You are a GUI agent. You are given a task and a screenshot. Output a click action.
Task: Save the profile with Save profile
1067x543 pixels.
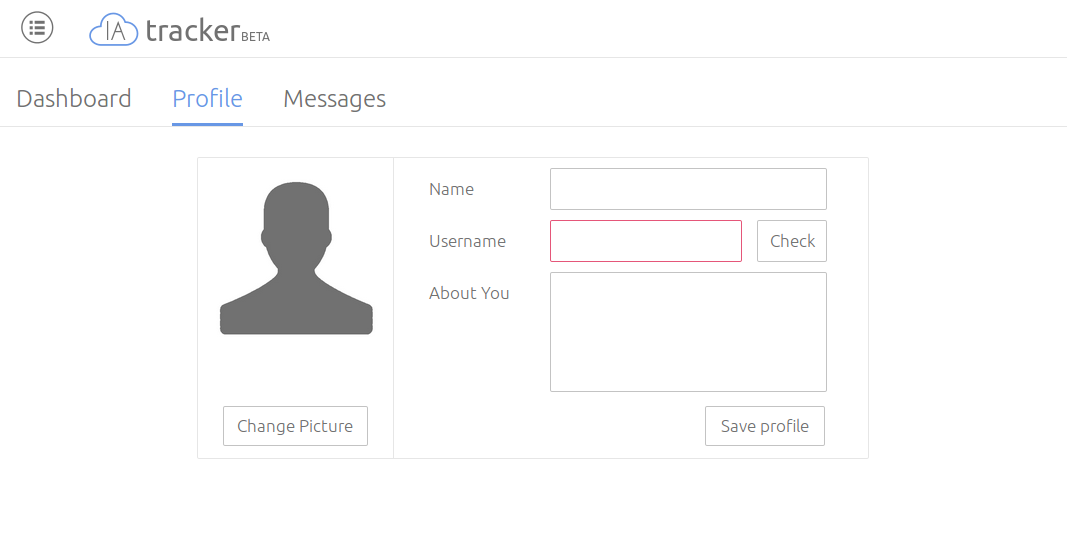pyautogui.click(x=765, y=426)
